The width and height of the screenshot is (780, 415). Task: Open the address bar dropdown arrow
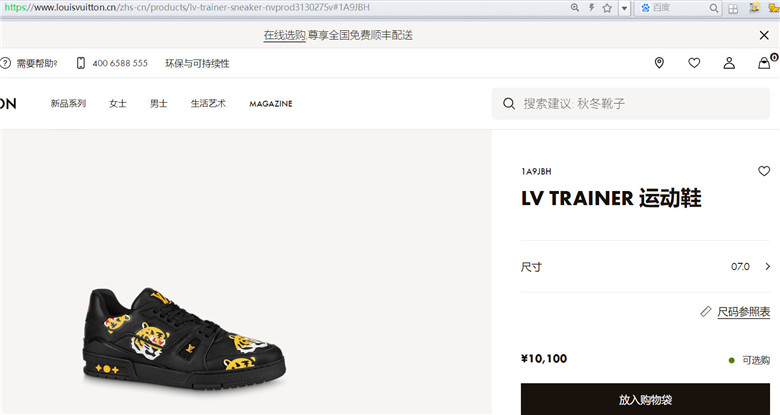tap(624, 8)
